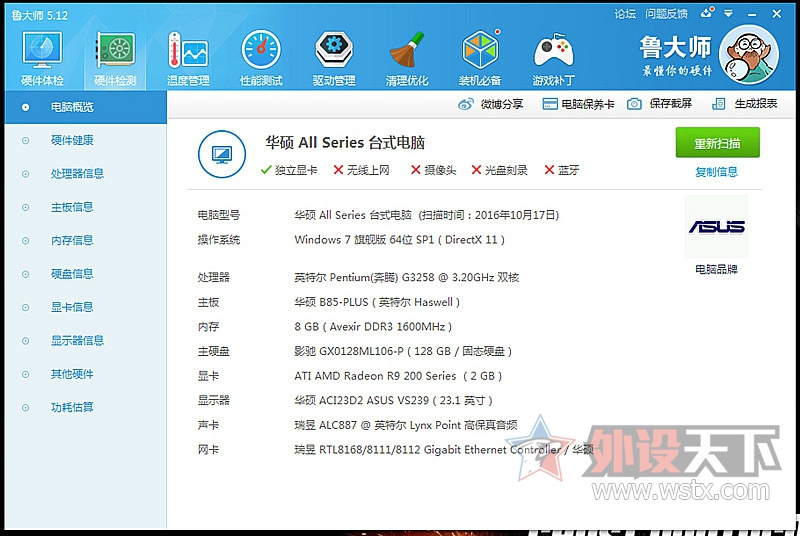800x536 pixels.
Task: Click the 重新扫描 rescan button
Action: click(x=717, y=142)
